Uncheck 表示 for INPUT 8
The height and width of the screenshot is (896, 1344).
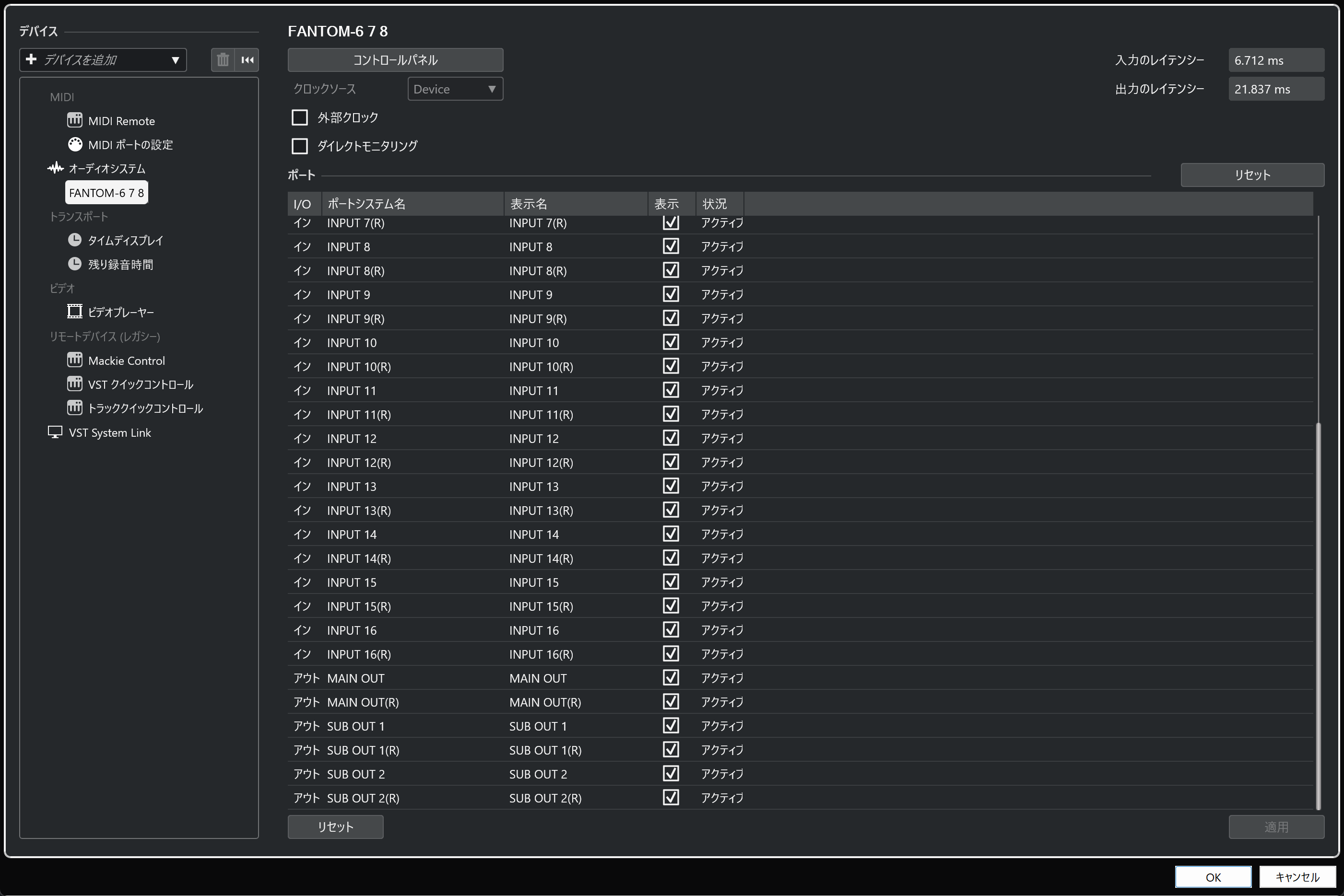pyautogui.click(x=671, y=246)
